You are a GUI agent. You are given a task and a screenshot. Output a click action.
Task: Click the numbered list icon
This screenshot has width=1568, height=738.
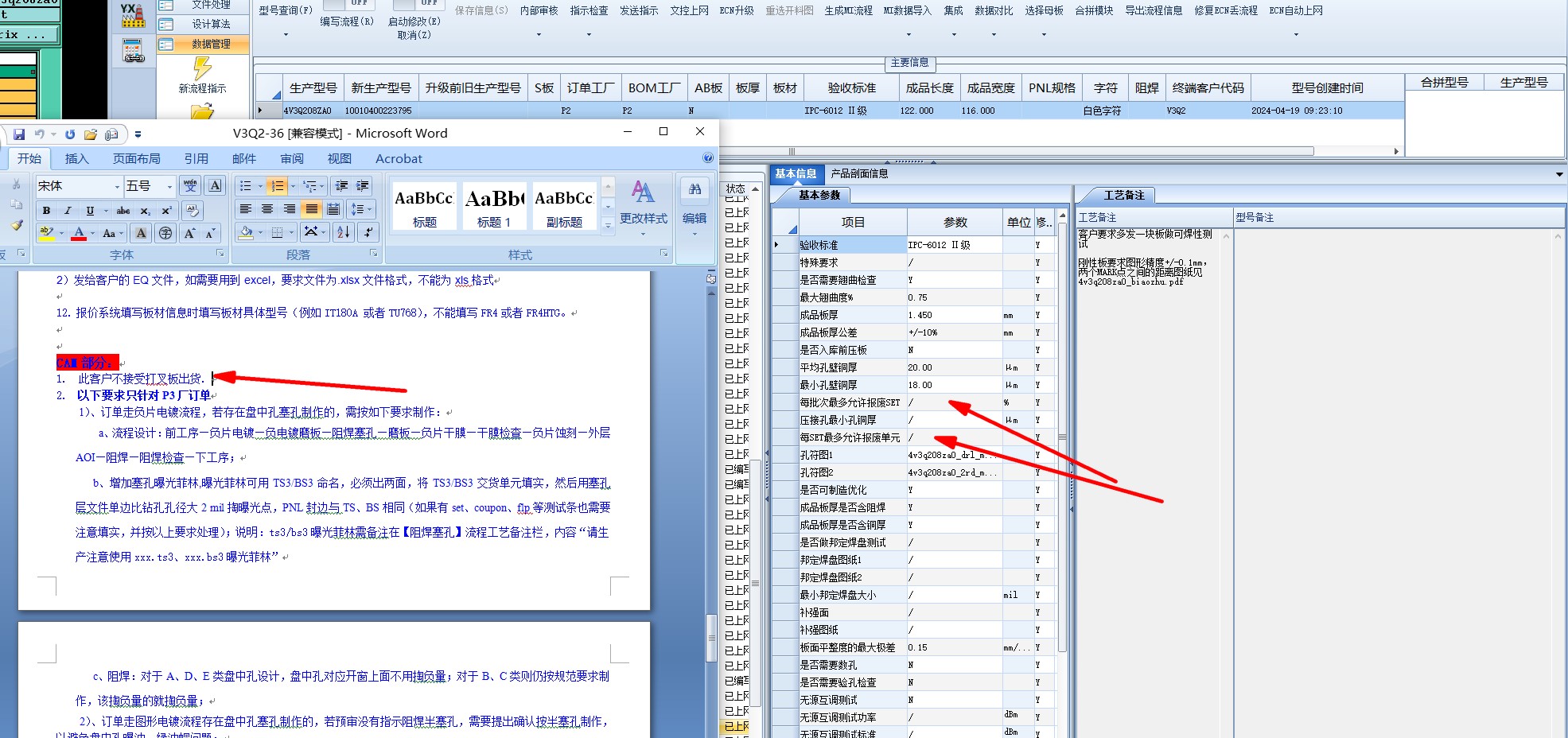(x=277, y=186)
